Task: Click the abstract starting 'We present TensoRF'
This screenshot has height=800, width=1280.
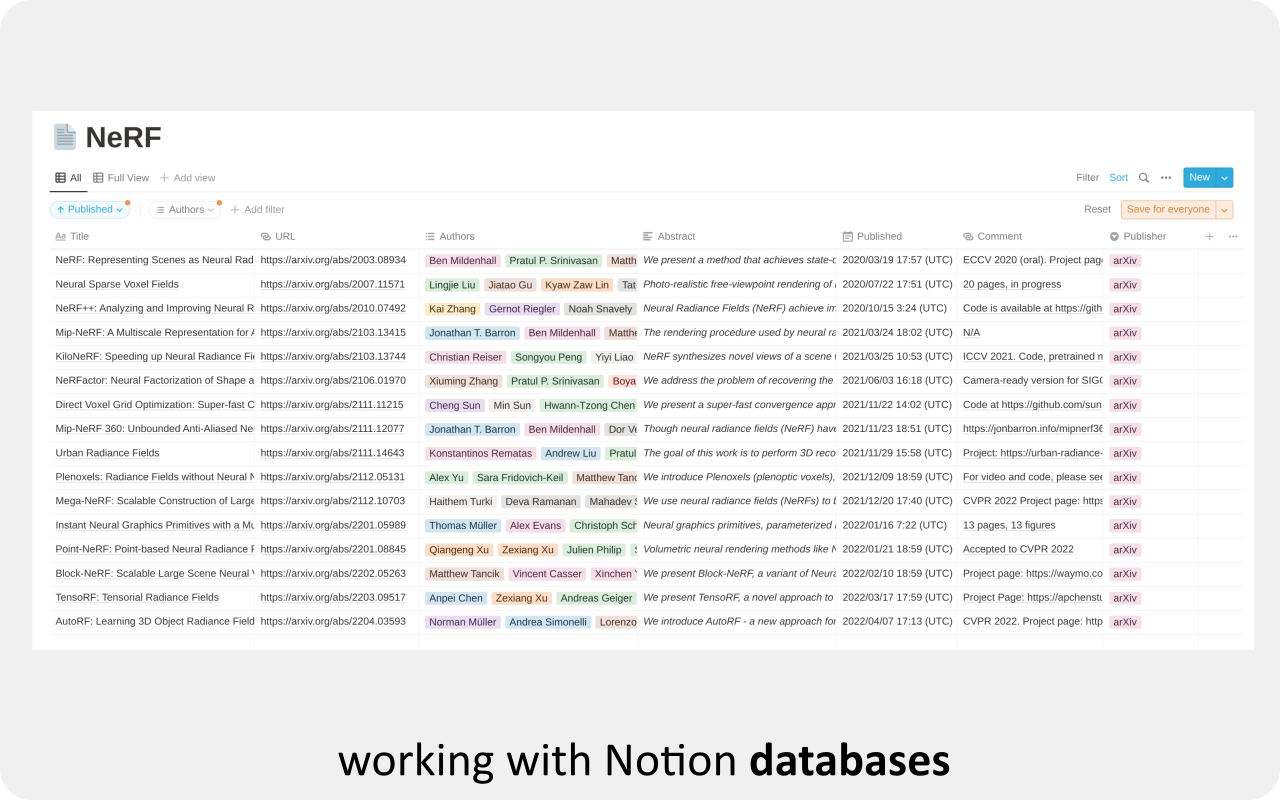Action: click(x=738, y=598)
